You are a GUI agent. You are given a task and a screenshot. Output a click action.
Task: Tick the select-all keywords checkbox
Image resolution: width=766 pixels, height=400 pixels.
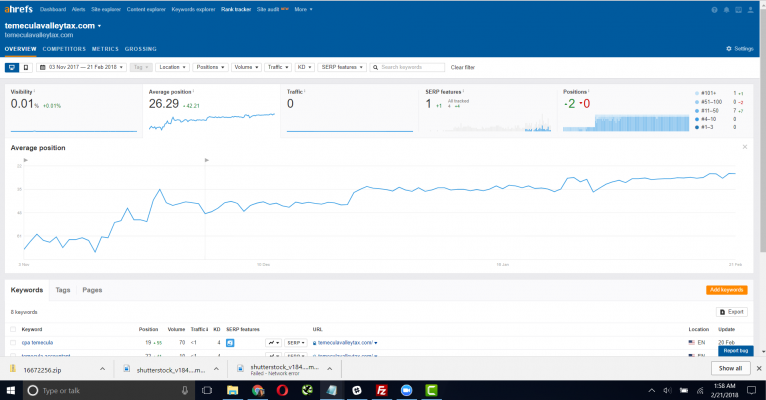[x=13, y=328]
